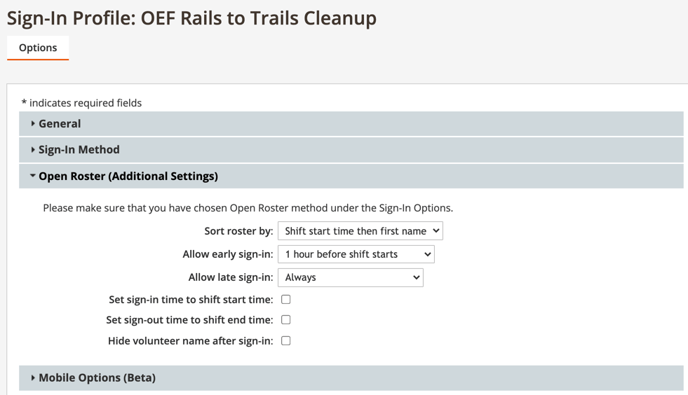This screenshot has width=688, height=395.
Task: Click the Open Roster (Additional Settings) header title
Action: click(x=128, y=176)
